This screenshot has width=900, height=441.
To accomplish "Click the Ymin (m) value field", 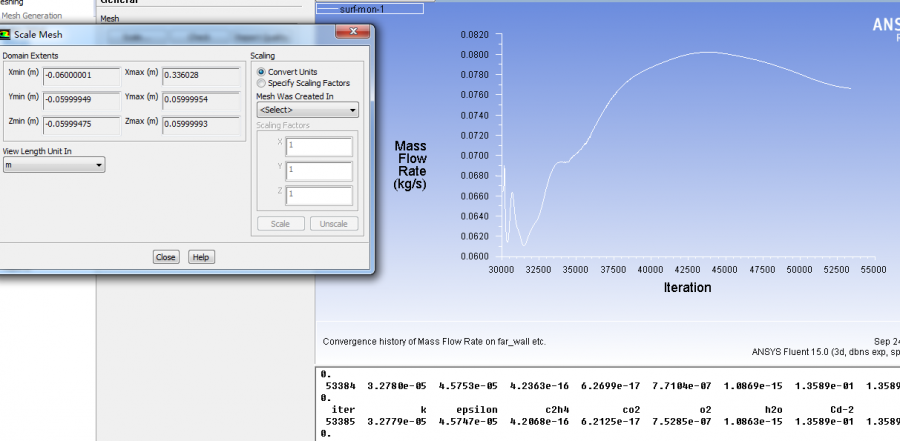I will point(82,100).
